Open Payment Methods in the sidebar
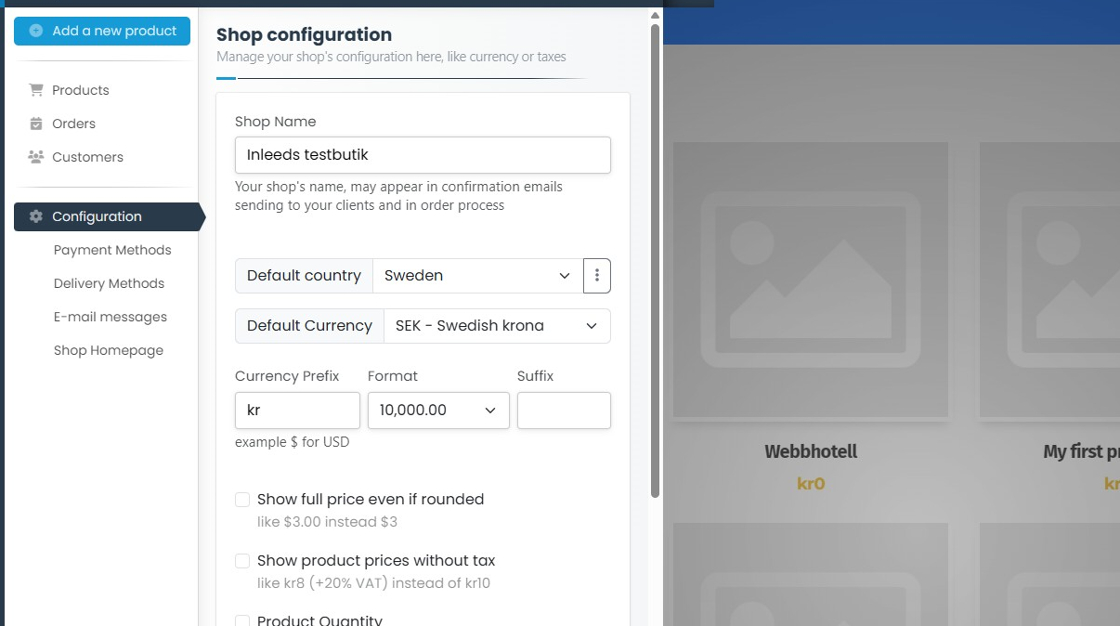The height and width of the screenshot is (626, 1120). (x=112, y=250)
